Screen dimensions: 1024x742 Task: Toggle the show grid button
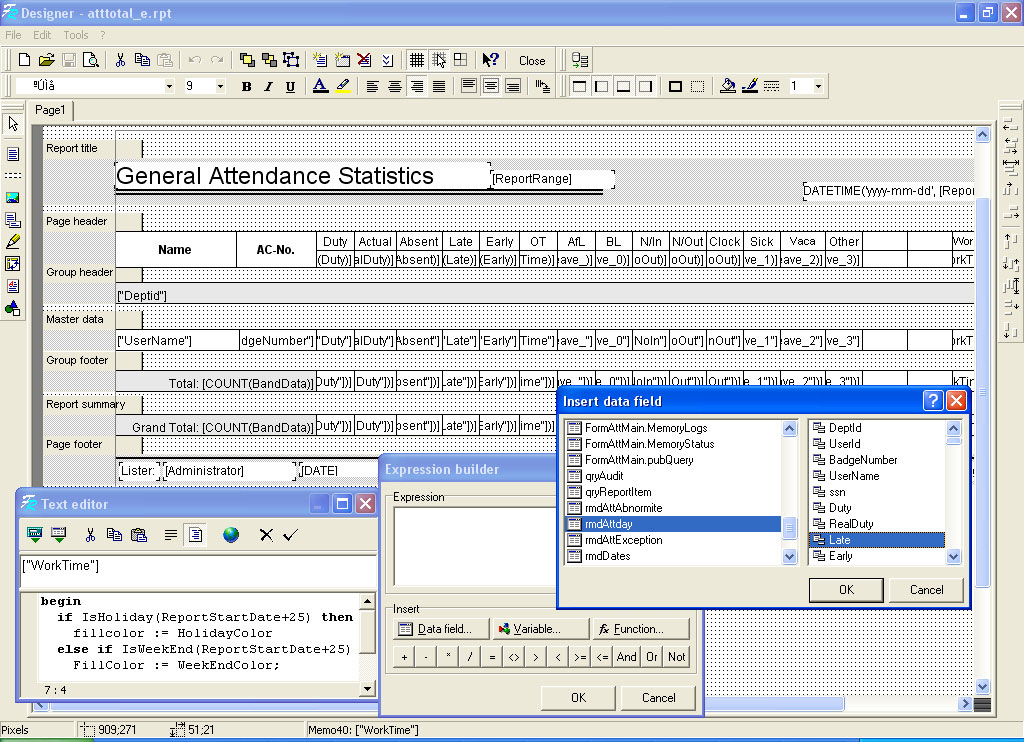tap(417, 60)
